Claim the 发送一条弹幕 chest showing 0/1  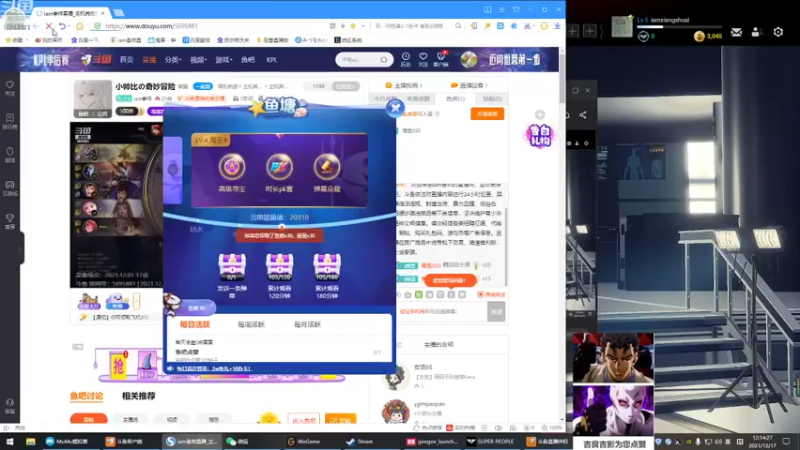coord(232,266)
